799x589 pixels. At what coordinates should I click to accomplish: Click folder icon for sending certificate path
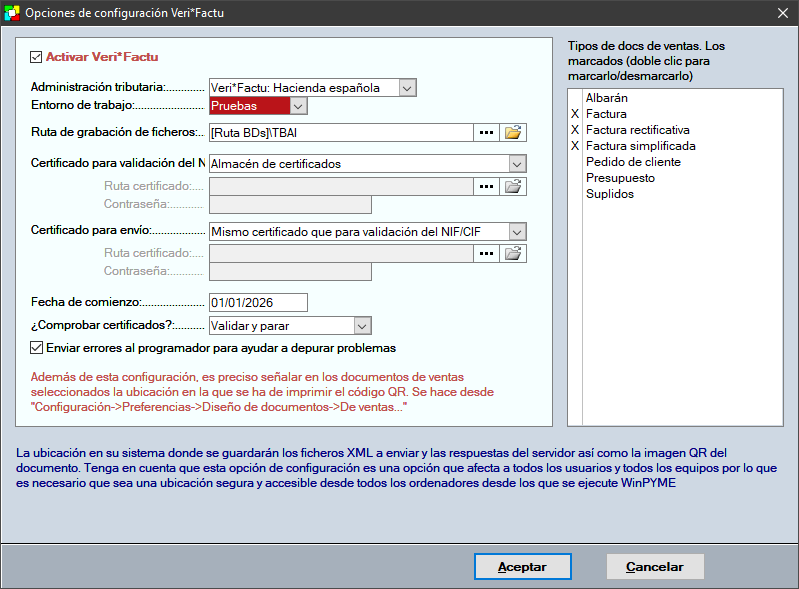pyautogui.click(x=513, y=253)
